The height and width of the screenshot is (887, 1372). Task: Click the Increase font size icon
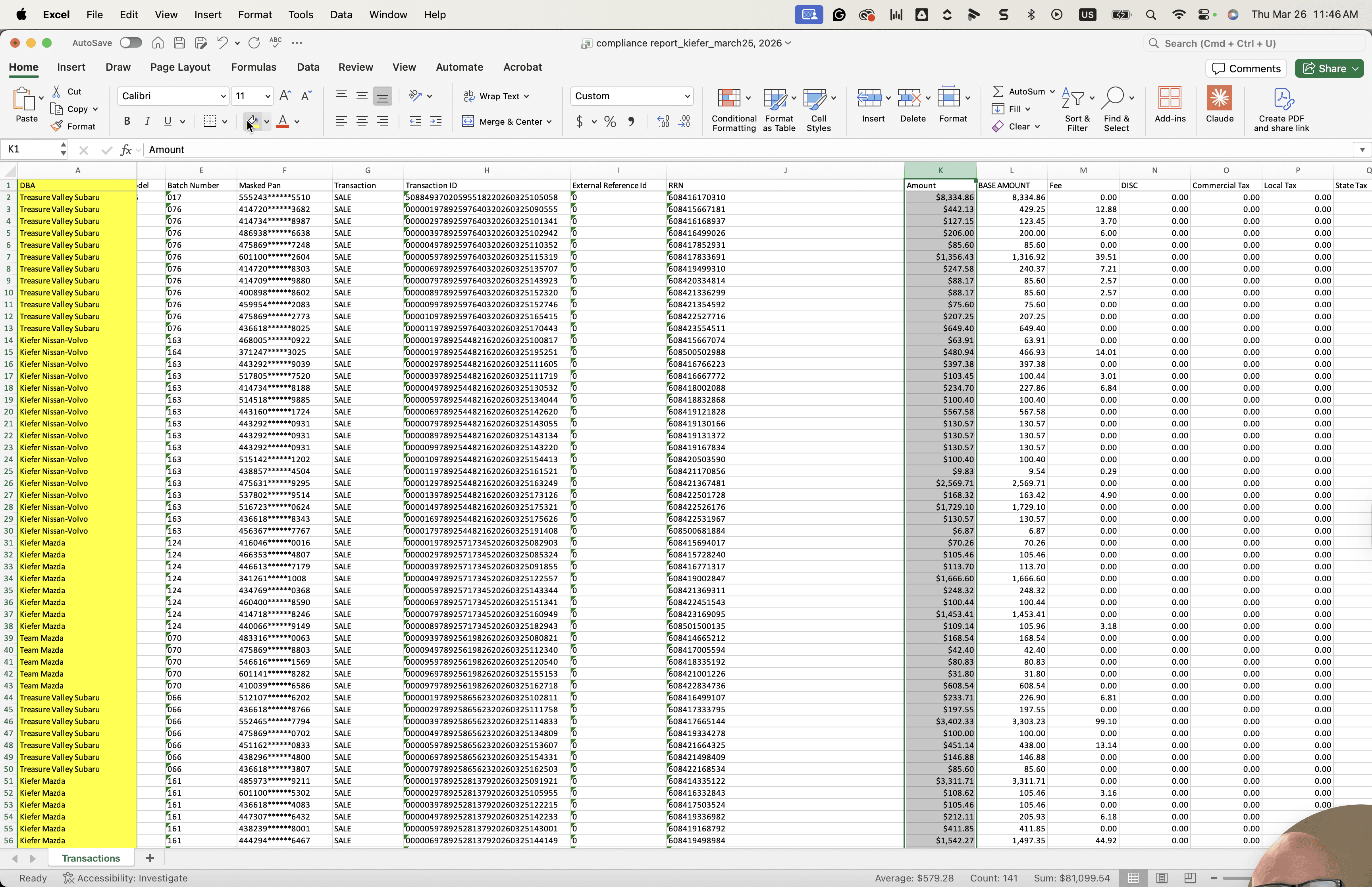coord(284,96)
